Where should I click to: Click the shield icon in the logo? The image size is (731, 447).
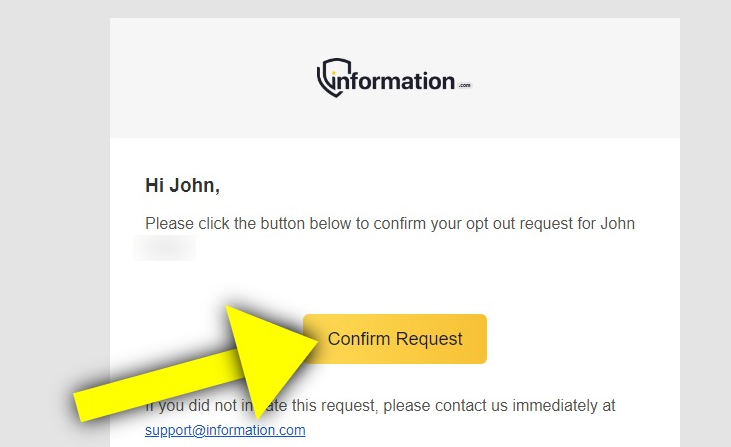click(333, 77)
